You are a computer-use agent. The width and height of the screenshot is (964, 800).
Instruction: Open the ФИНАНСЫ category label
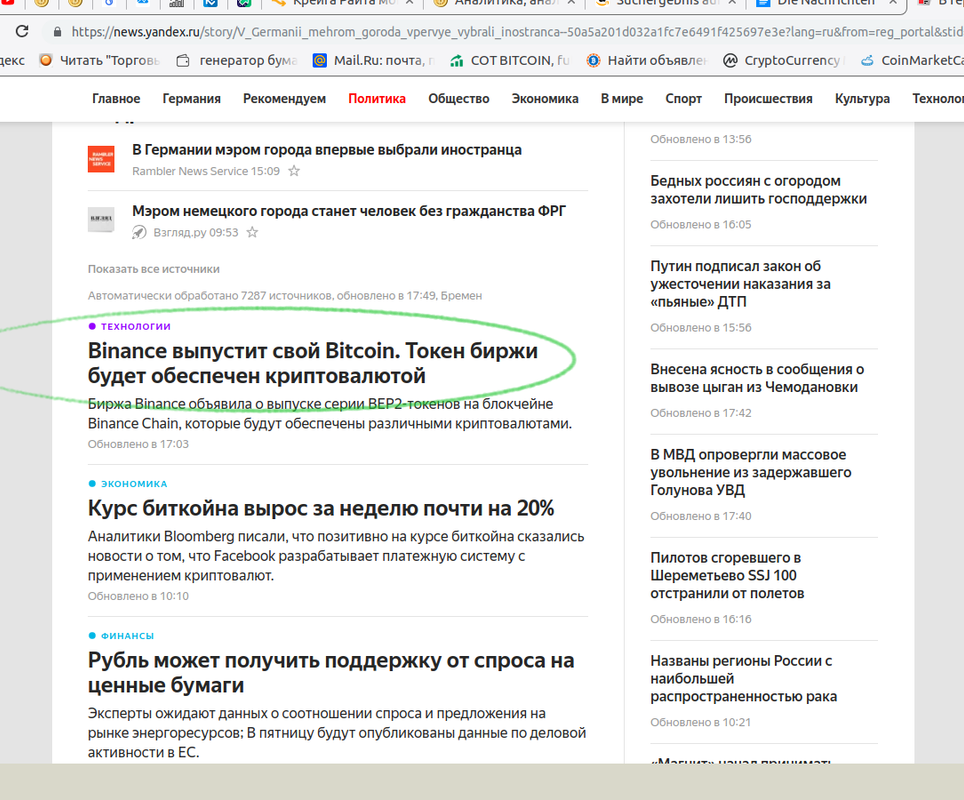click(127, 636)
